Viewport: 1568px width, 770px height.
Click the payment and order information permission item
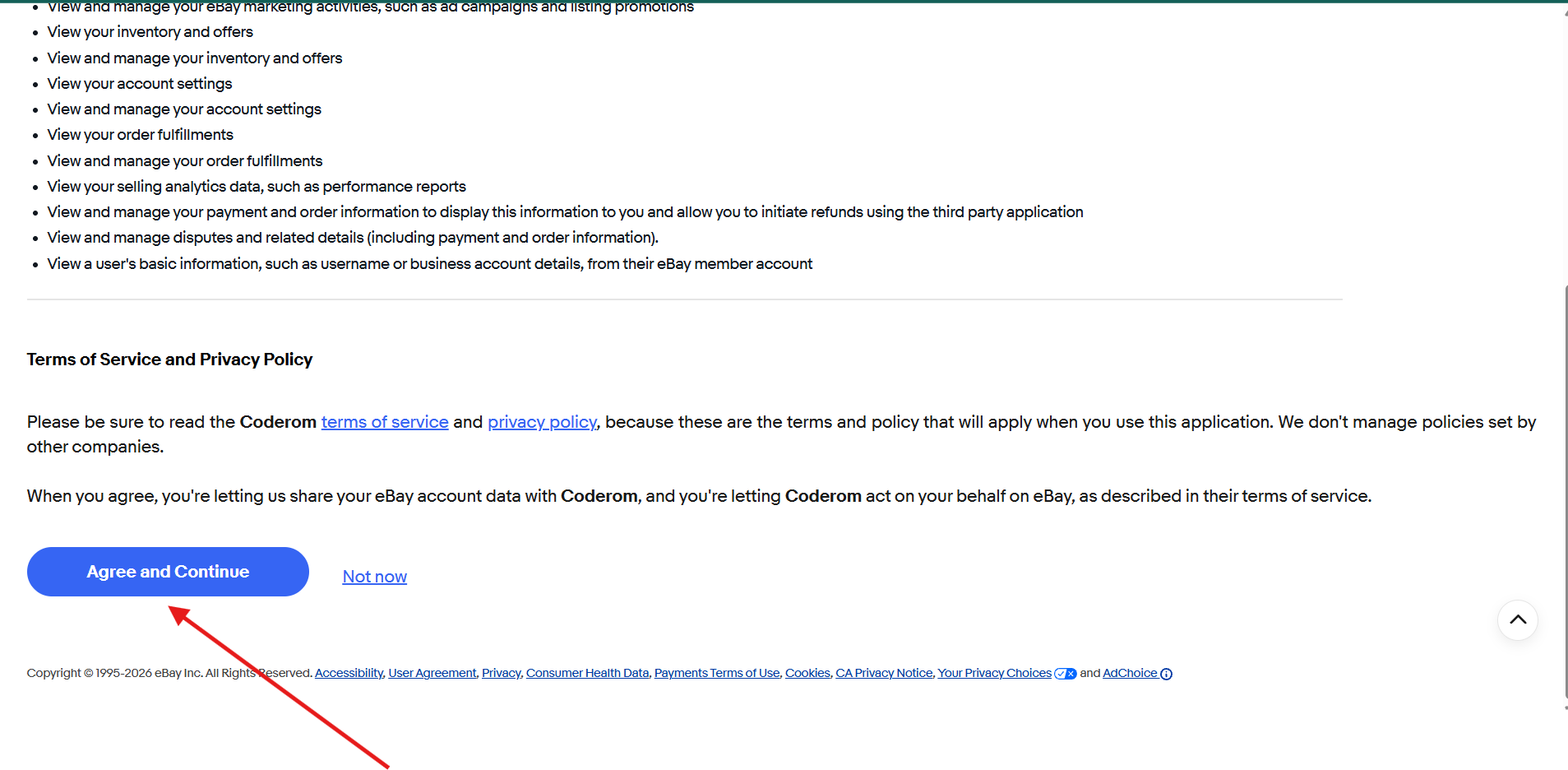tap(566, 212)
